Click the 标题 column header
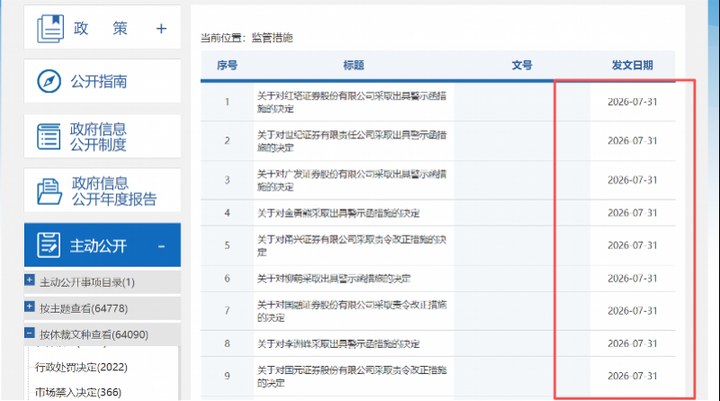Image resolution: width=720 pixels, height=401 pixels. 354,65
